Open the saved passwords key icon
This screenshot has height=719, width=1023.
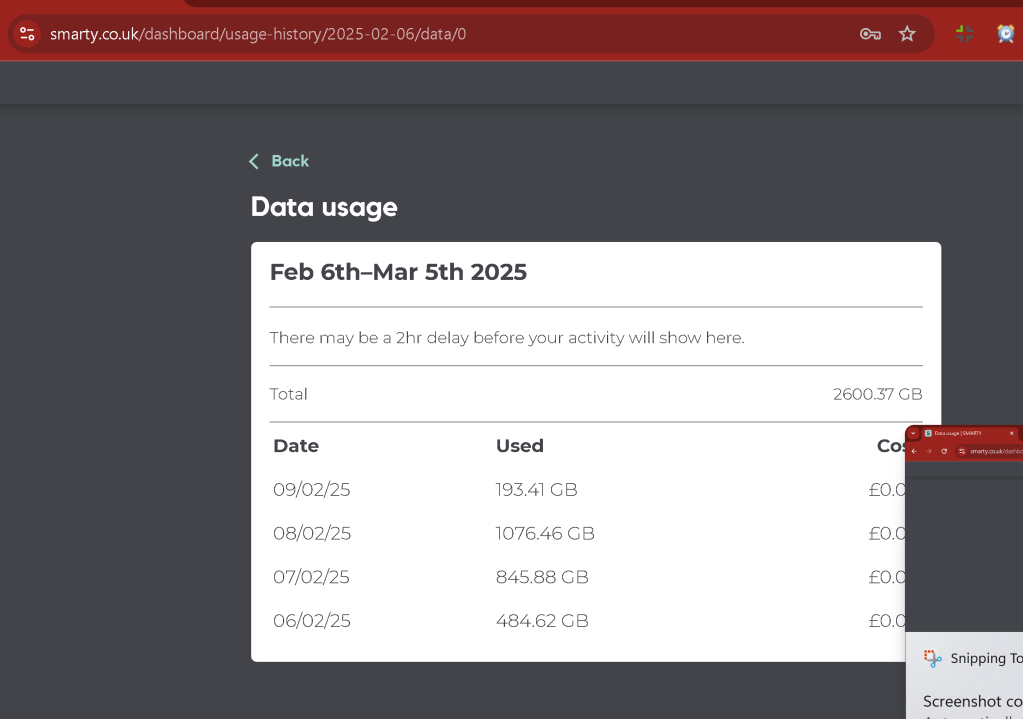point(870,34)
